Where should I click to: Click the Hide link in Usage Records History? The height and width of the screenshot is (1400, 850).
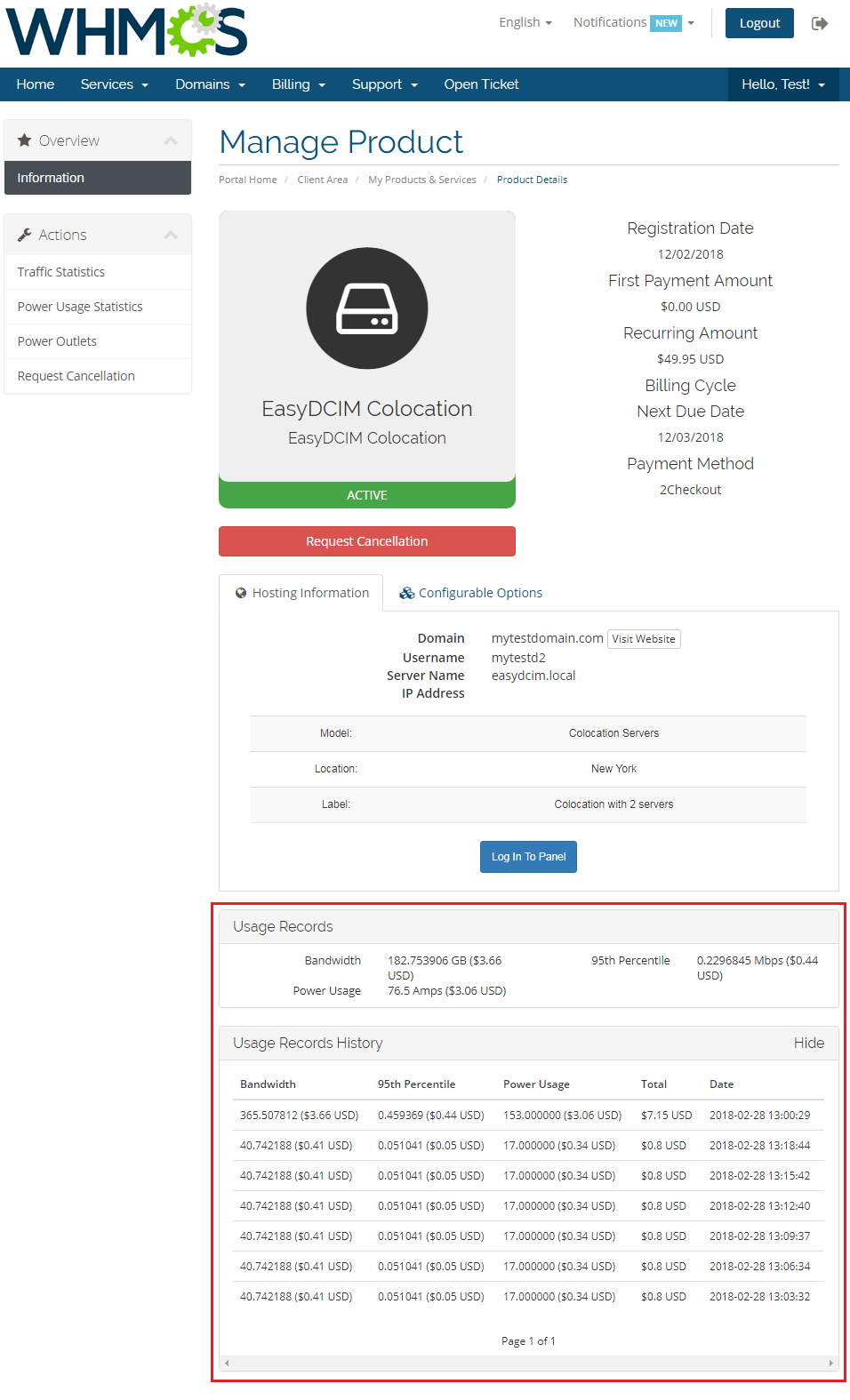809,1043
